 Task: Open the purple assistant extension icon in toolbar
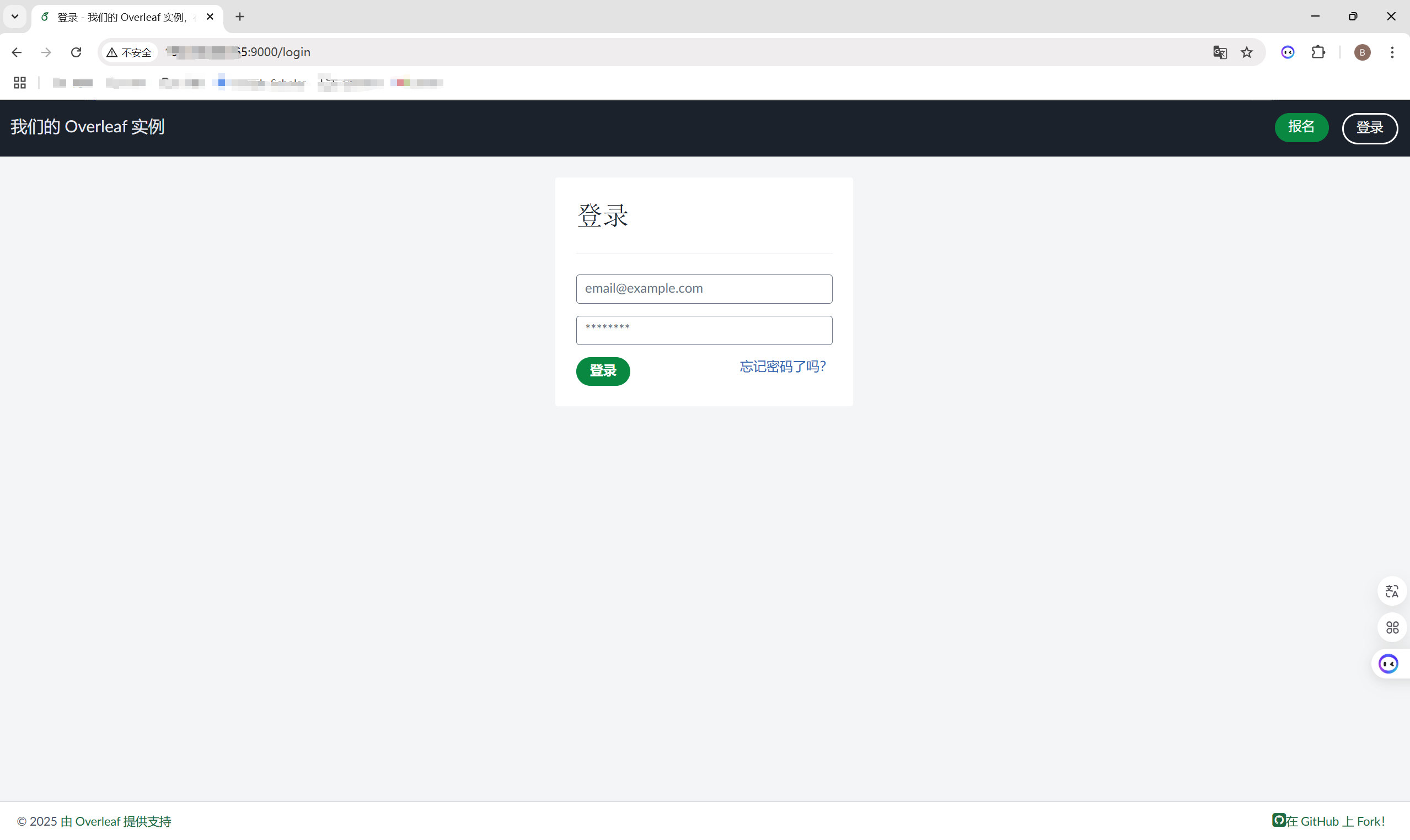[x=1288, y=52]
